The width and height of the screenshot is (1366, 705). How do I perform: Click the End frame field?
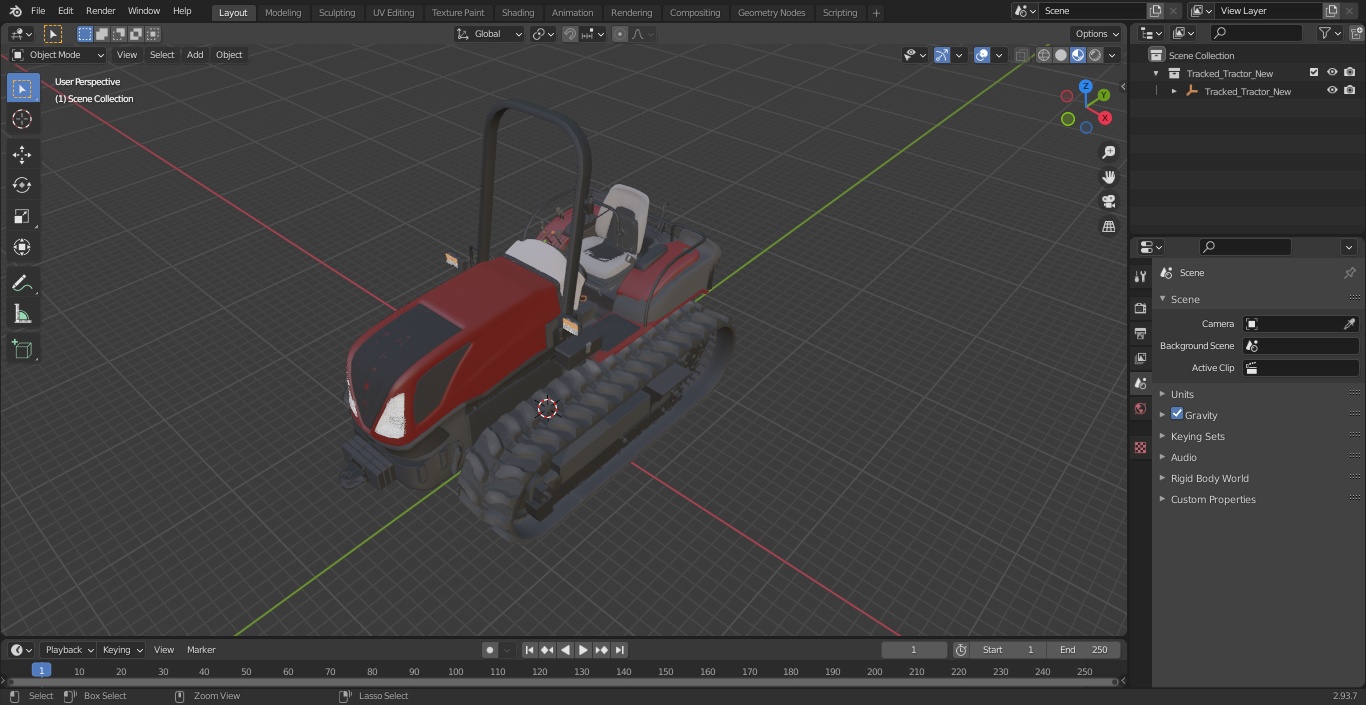coord(1083,650)
